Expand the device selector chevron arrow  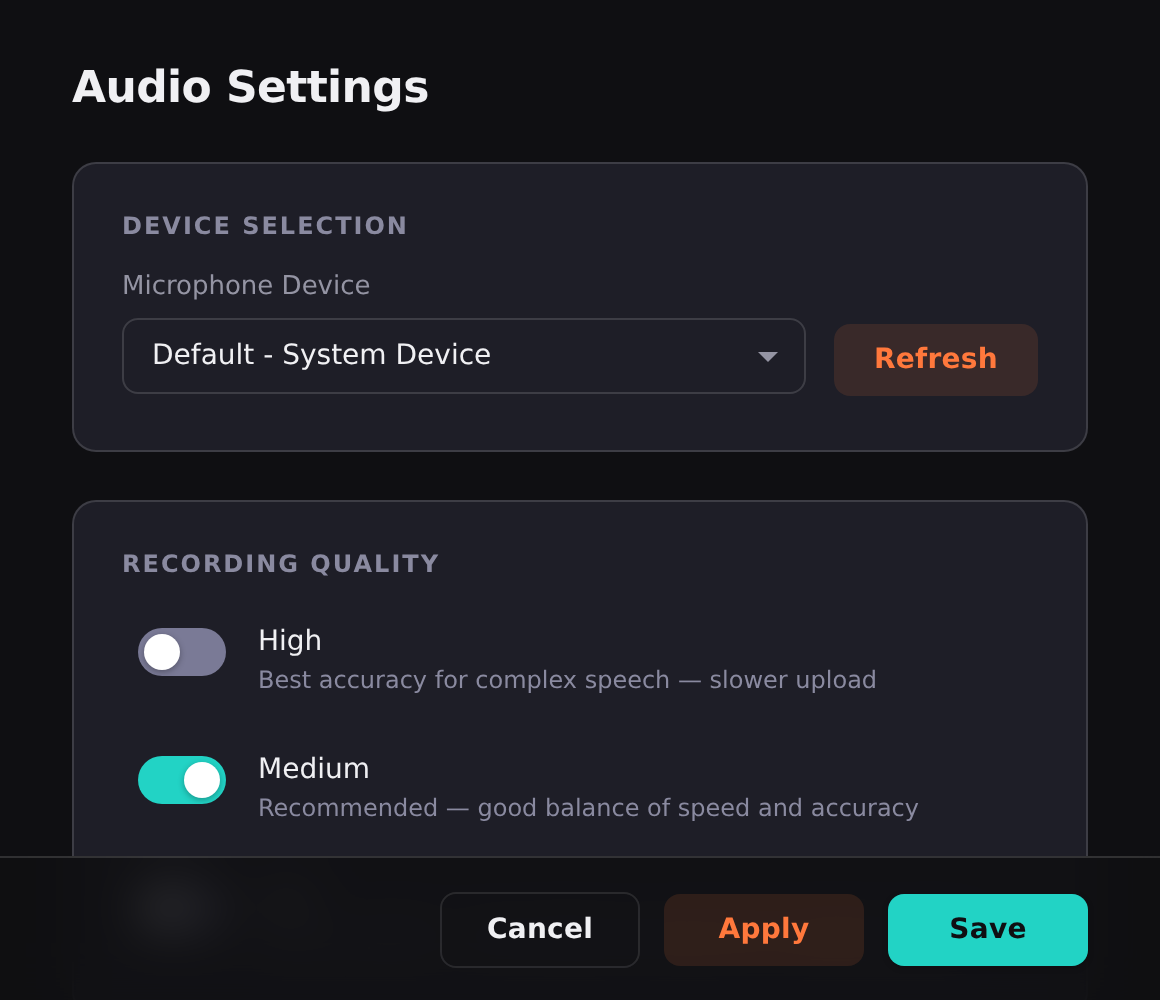tap(767, 356)
